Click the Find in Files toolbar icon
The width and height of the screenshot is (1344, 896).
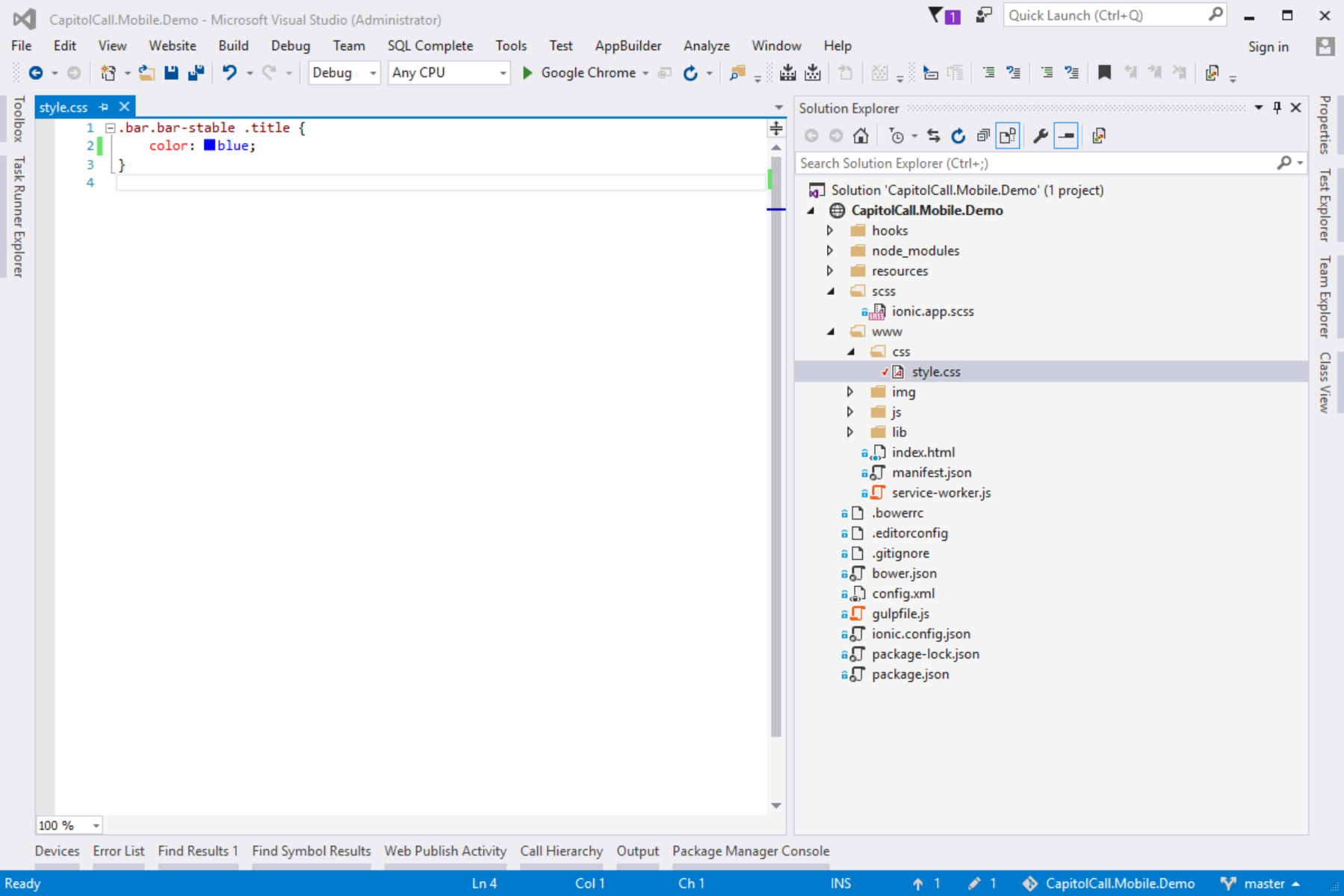click(x=737, y=72)
